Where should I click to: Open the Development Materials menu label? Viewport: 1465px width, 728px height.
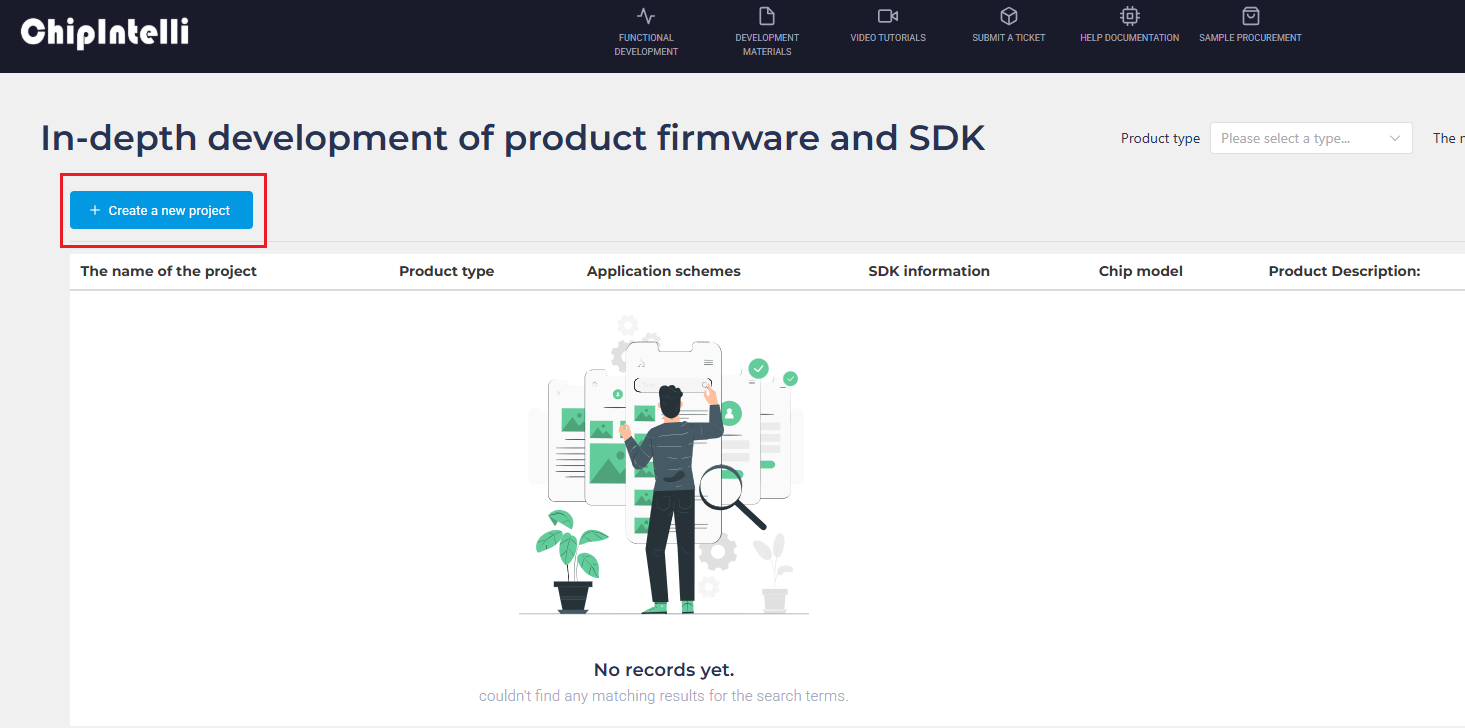(767, 45)
